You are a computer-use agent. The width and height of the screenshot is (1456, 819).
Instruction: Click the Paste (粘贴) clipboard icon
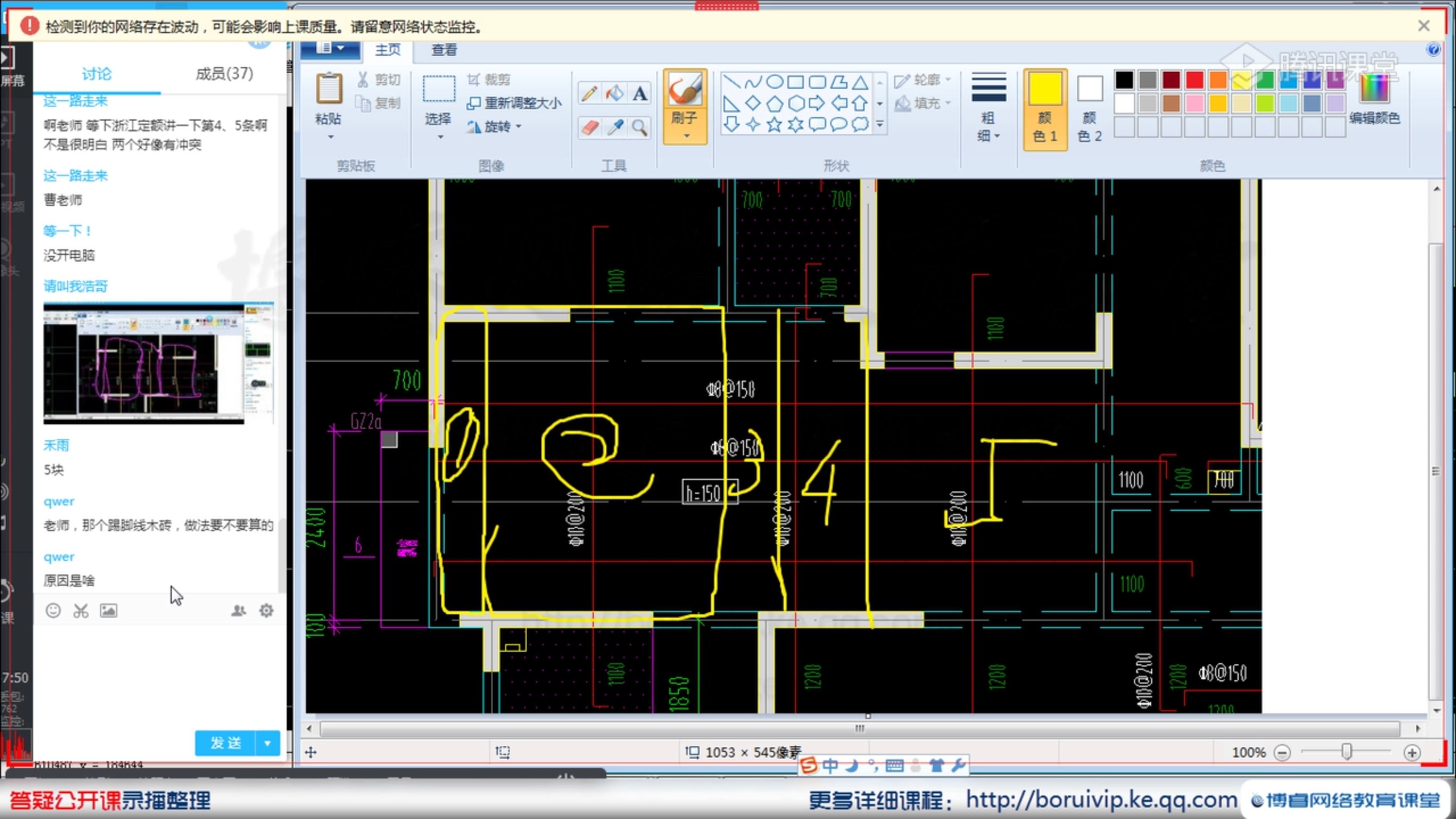(x=329, y=89)
